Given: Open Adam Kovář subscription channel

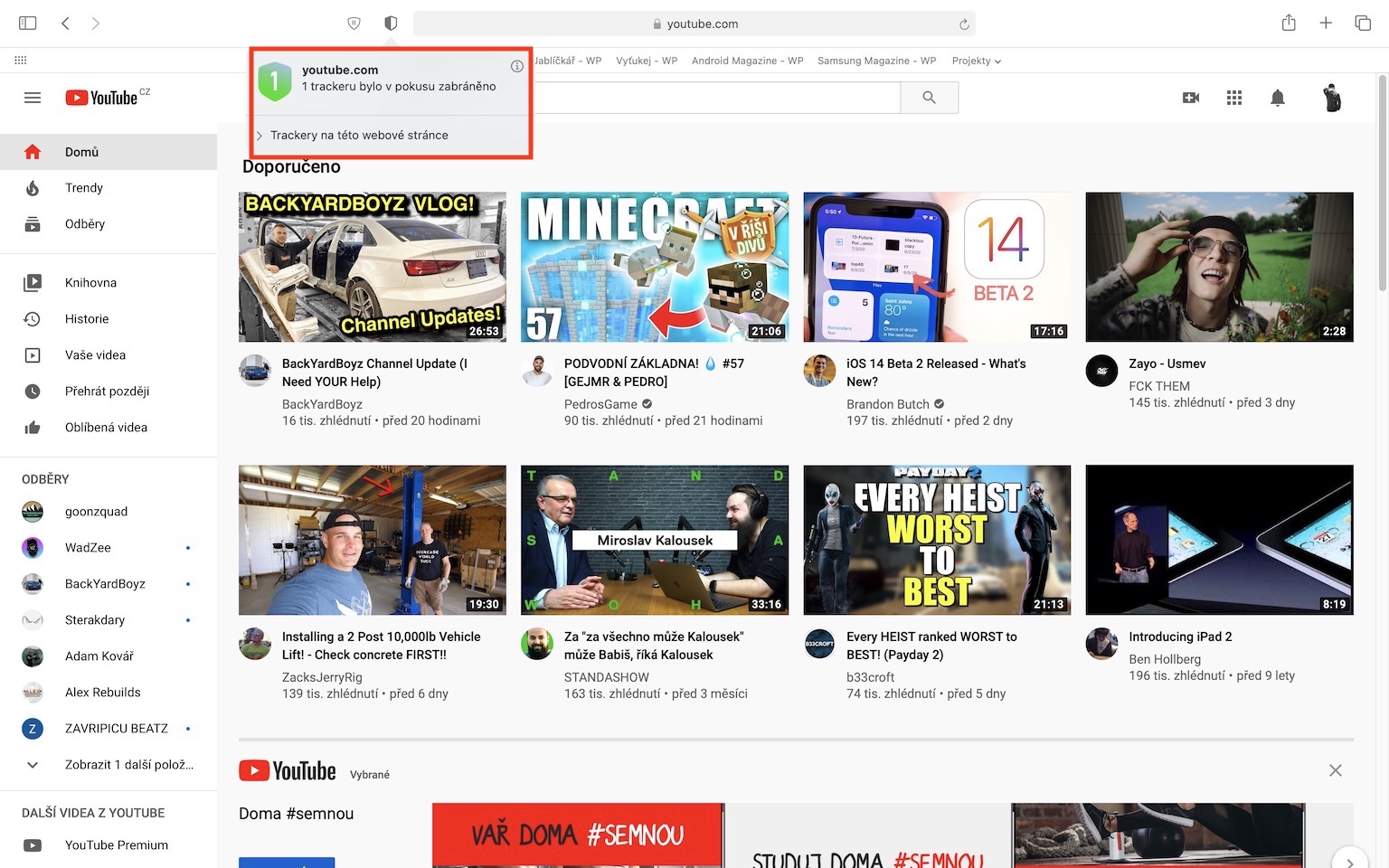Looking at the screenshot, I should 109,656.
